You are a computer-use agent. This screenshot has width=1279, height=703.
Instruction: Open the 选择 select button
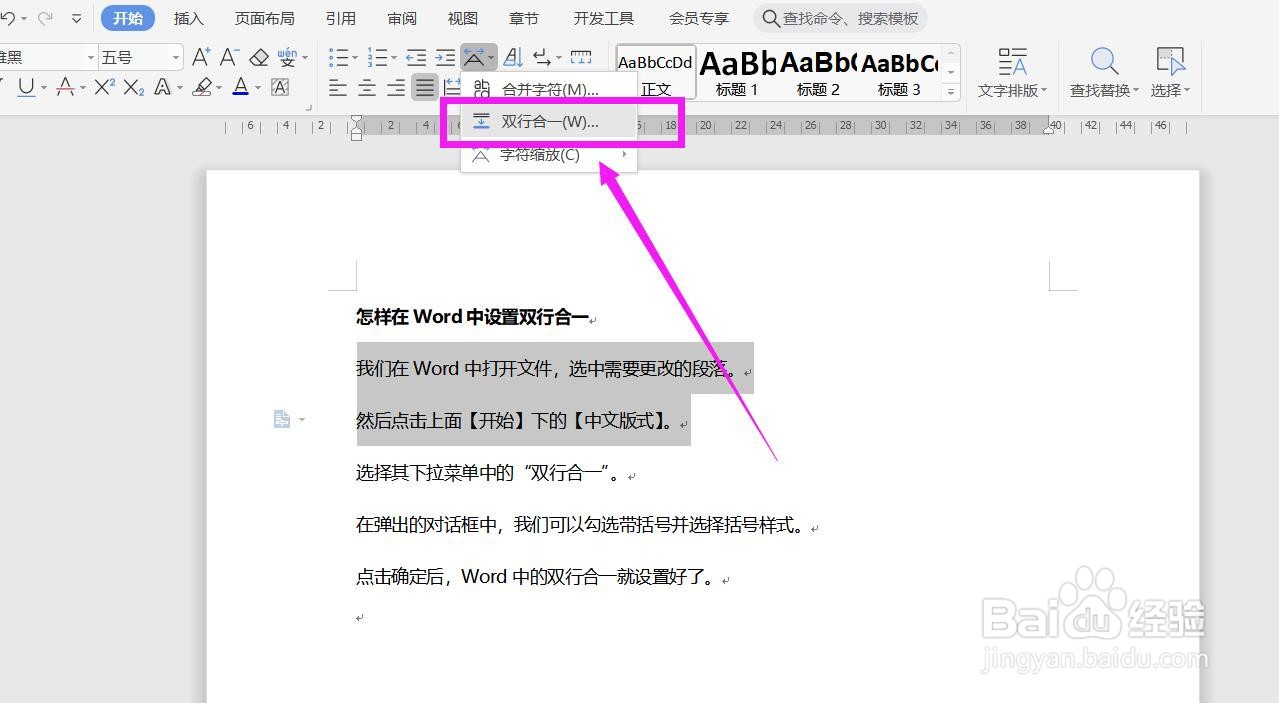pyautogui.click(x=1170, y=72)
